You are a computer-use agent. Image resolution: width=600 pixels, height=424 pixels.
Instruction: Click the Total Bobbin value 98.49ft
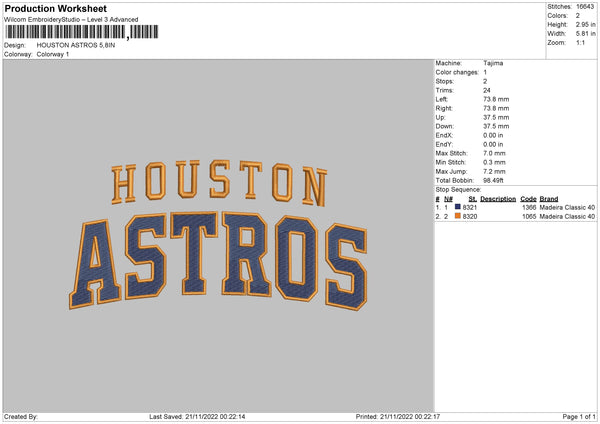click(493, 181)
